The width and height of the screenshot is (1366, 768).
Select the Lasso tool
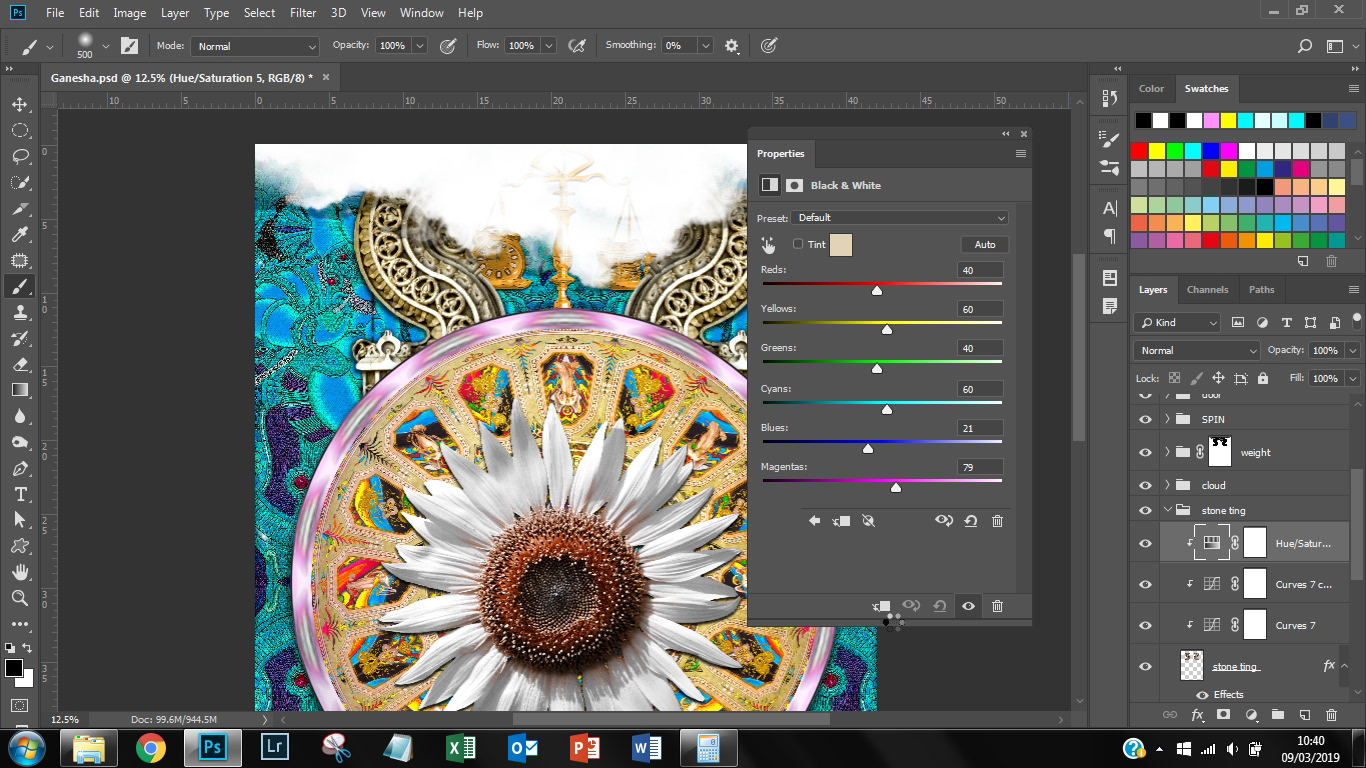(x=20, y=157)
